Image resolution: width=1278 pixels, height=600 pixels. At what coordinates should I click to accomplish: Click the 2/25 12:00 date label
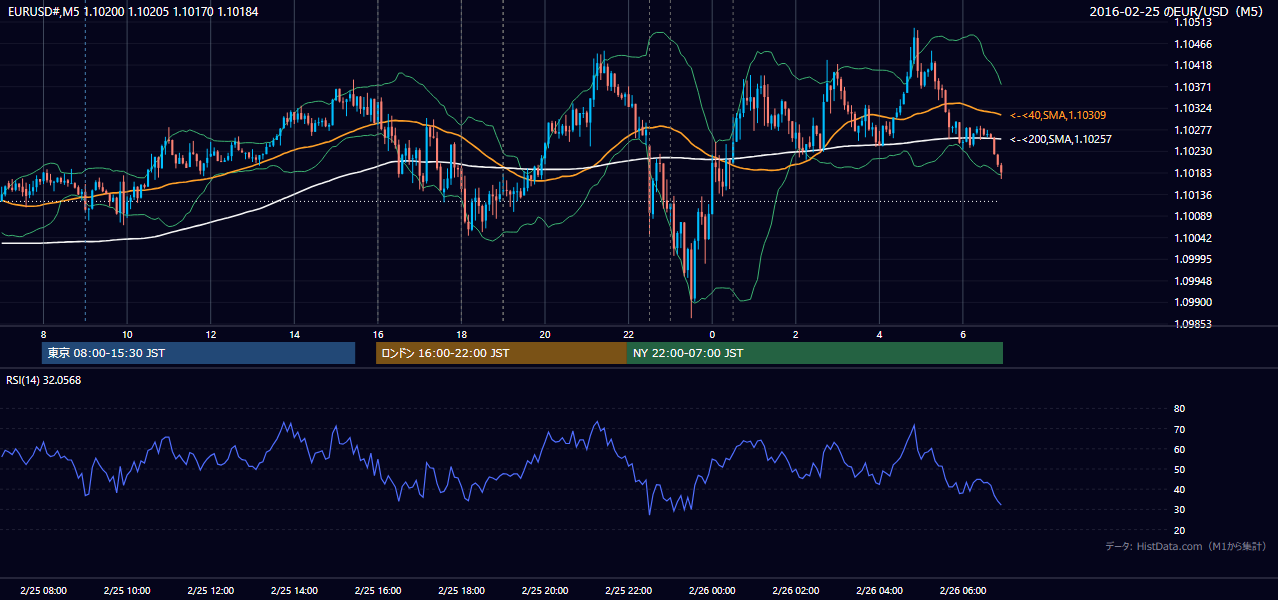coord(210,591)
